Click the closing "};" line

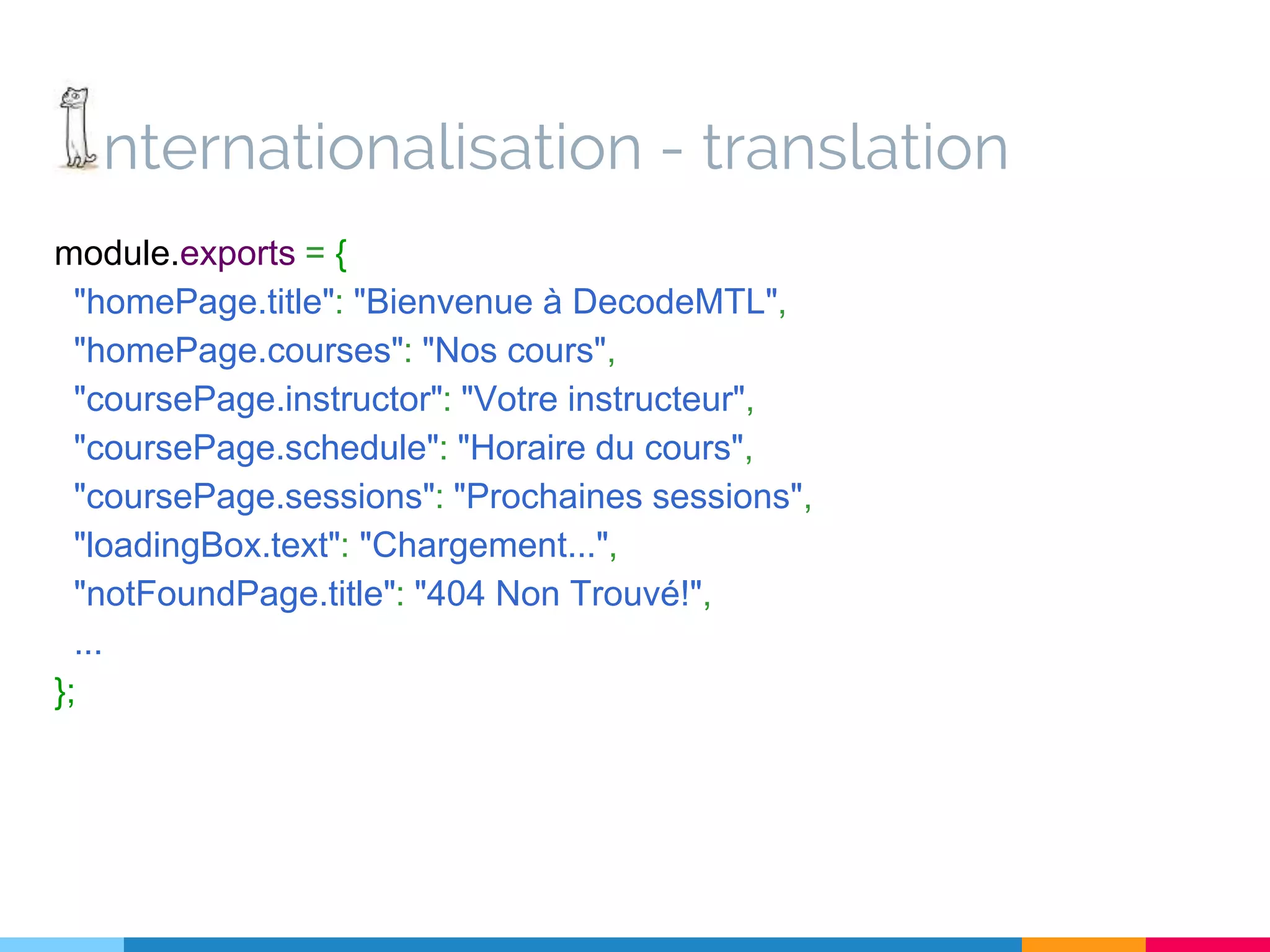[x=65, y=692]
